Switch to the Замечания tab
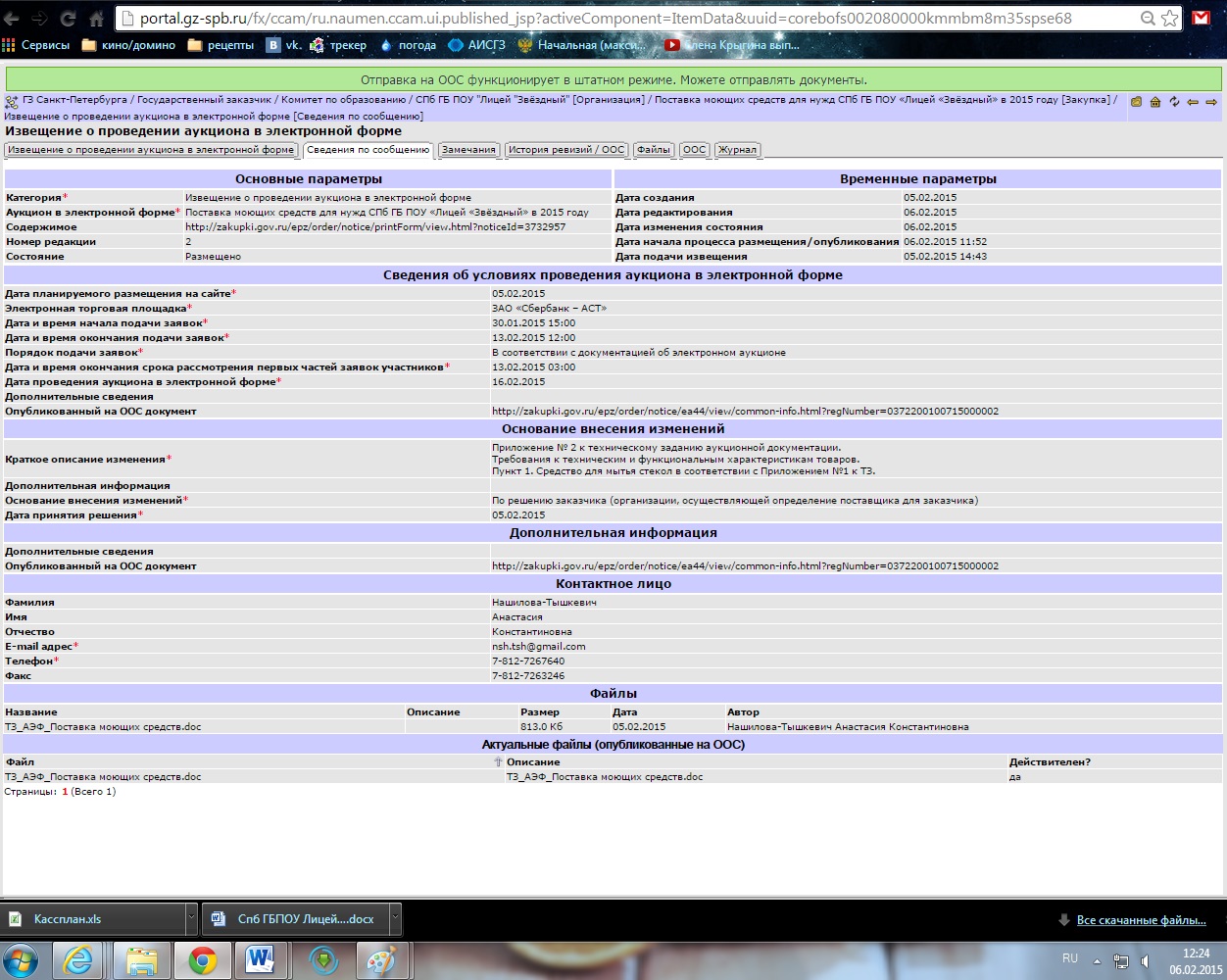 468,150
